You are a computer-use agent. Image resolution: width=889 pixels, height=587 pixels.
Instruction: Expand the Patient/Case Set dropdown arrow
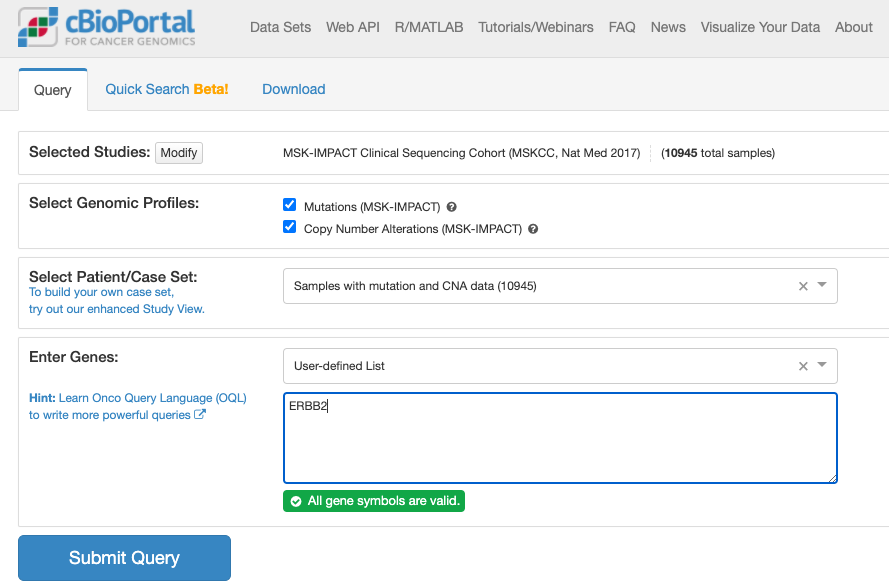(822, 286)
